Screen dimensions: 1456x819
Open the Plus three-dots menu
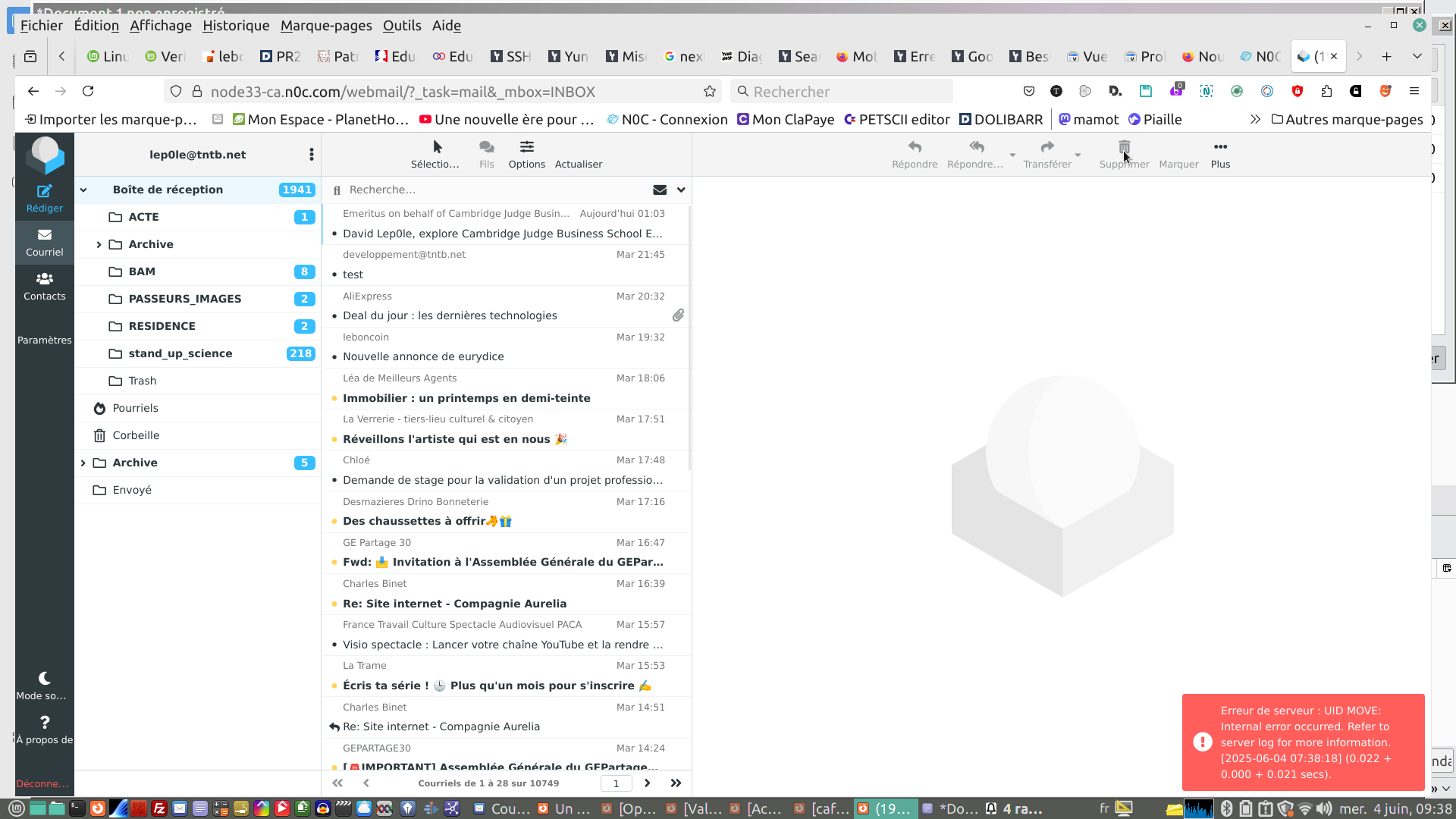(1220, 147)
